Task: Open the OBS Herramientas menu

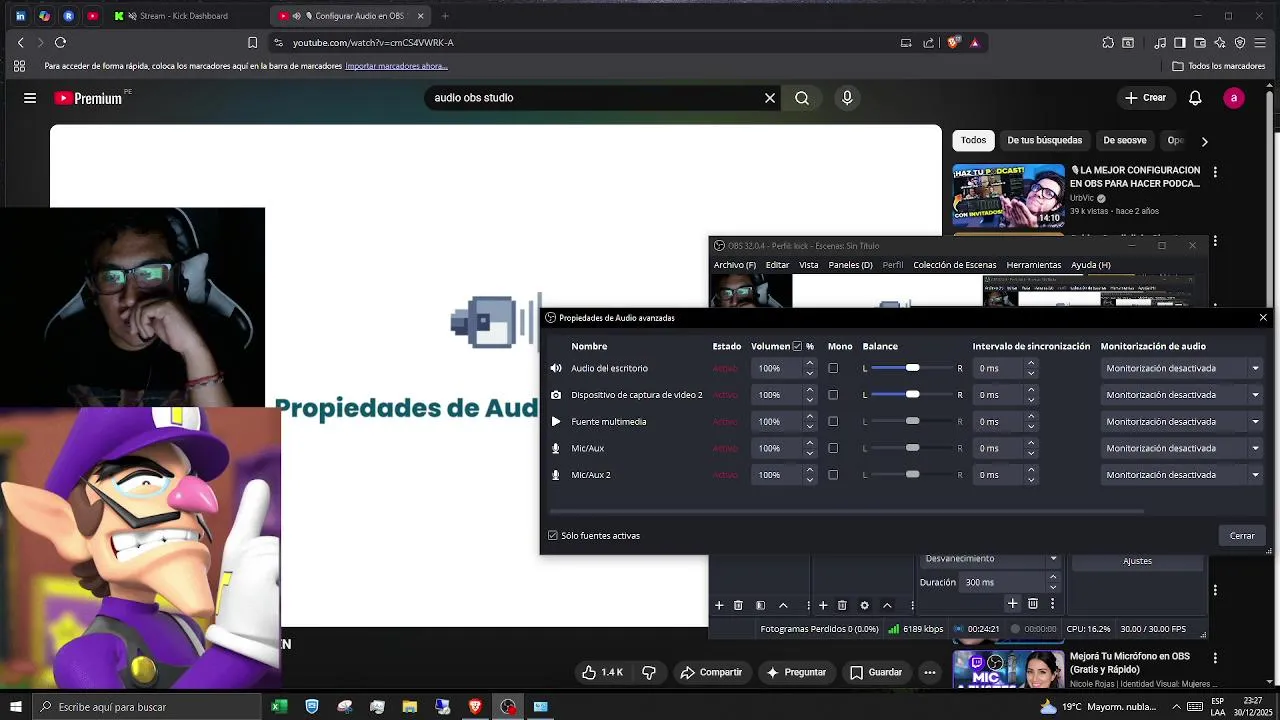Action: click(x=1034, y=265)
